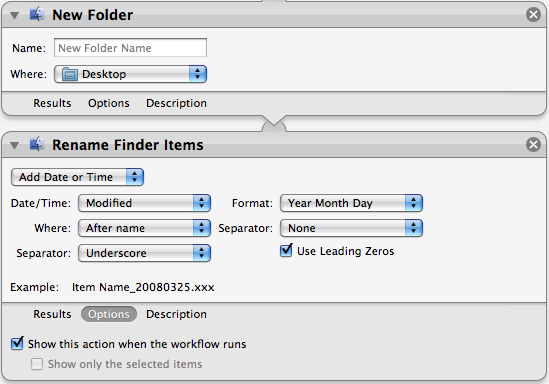Remove the New Folder action with its X
This screenshot has width=549, height=384.
tap(533, 15)
